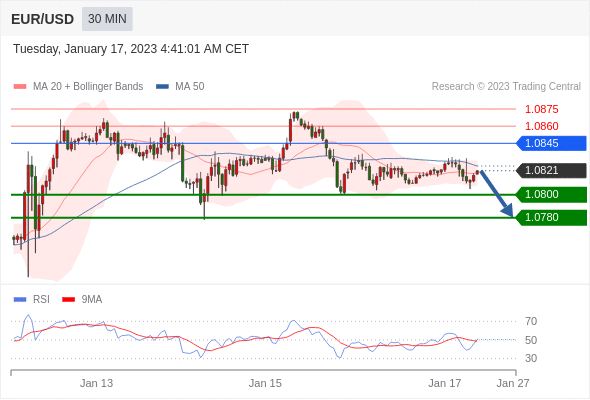Click the RSI 70 level label
This screenshot has height=400, width=590.
531,322
